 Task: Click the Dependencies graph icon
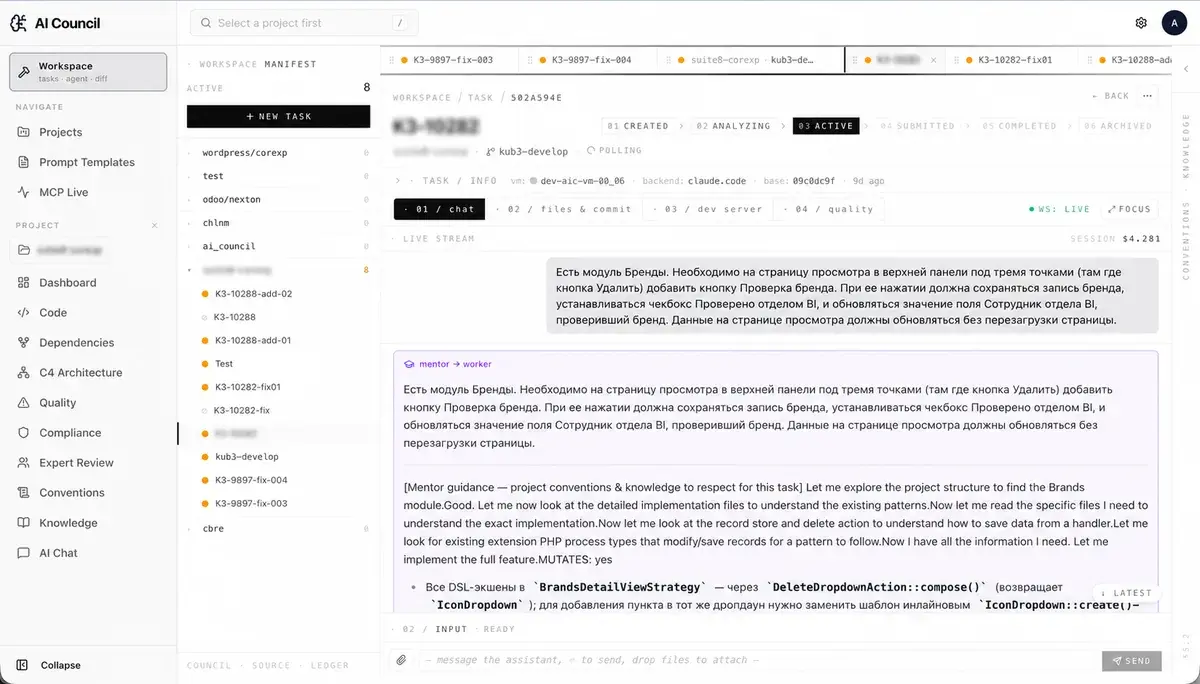[x=24, y=343]
